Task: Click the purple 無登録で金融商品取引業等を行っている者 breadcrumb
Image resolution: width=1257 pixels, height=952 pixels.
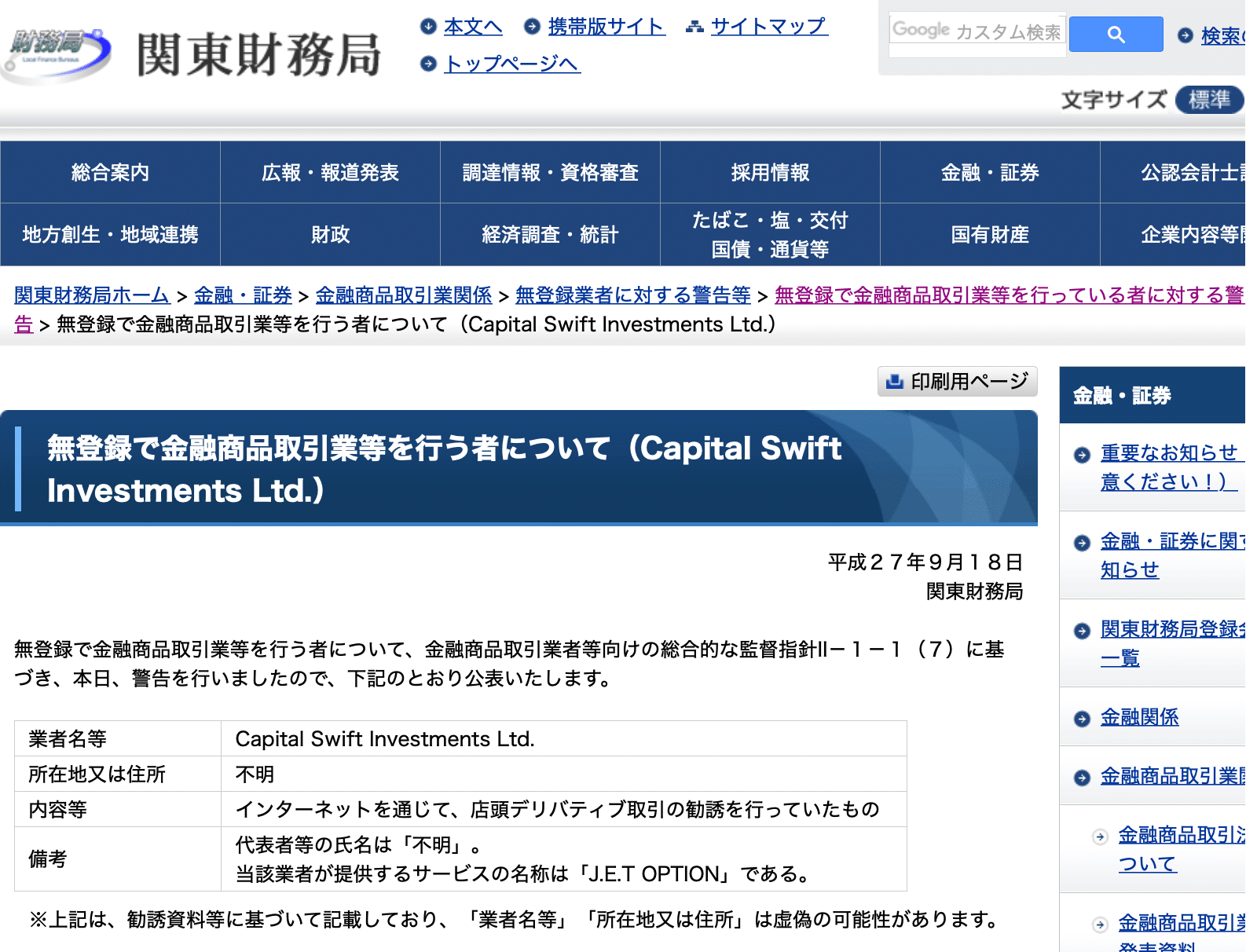Action: pyautogui.click(x=1010, y=295)
